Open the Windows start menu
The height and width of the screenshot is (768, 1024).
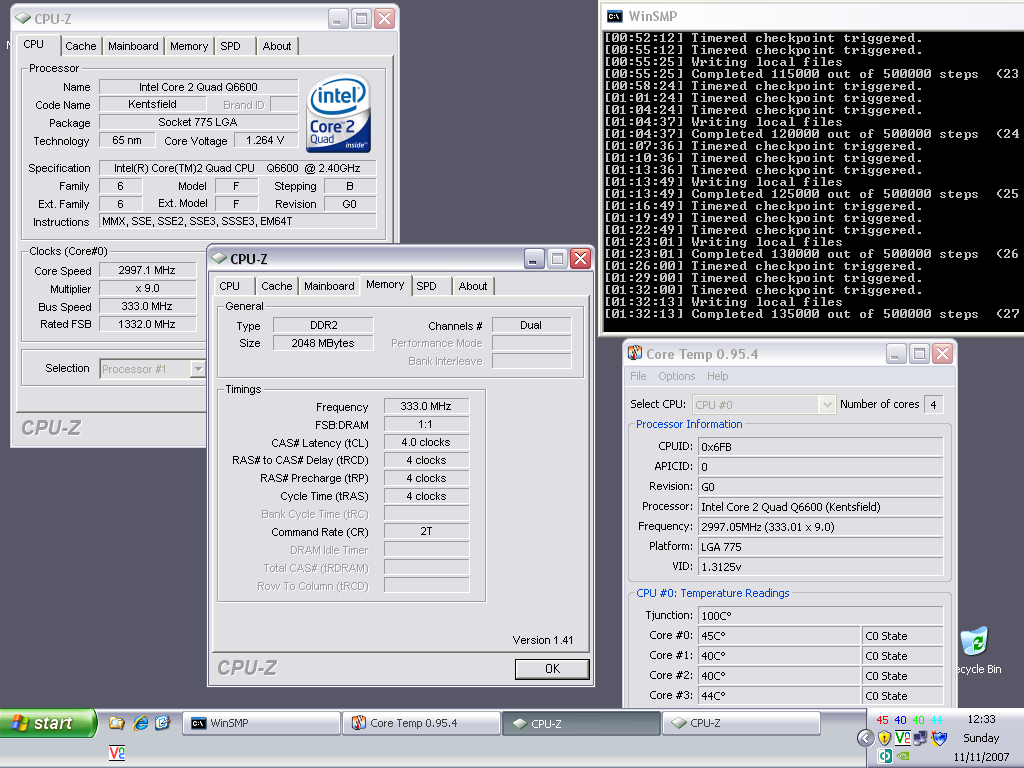(48, 723)
